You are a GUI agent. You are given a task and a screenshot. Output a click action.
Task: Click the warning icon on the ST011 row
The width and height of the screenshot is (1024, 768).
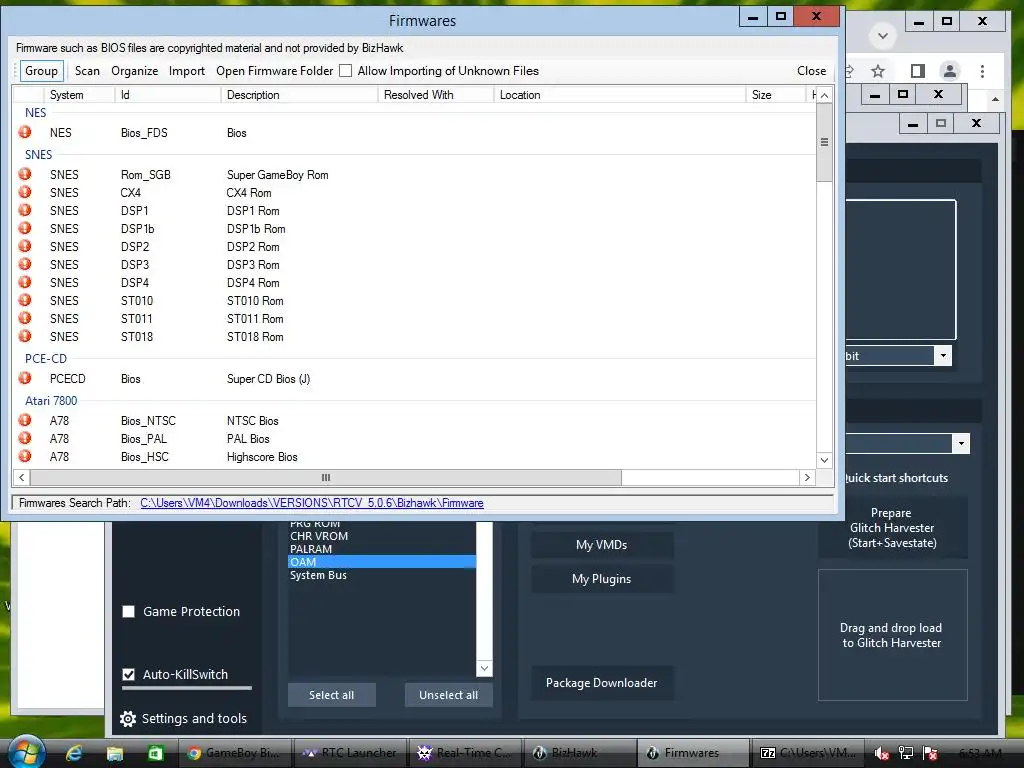click(25, 318)
